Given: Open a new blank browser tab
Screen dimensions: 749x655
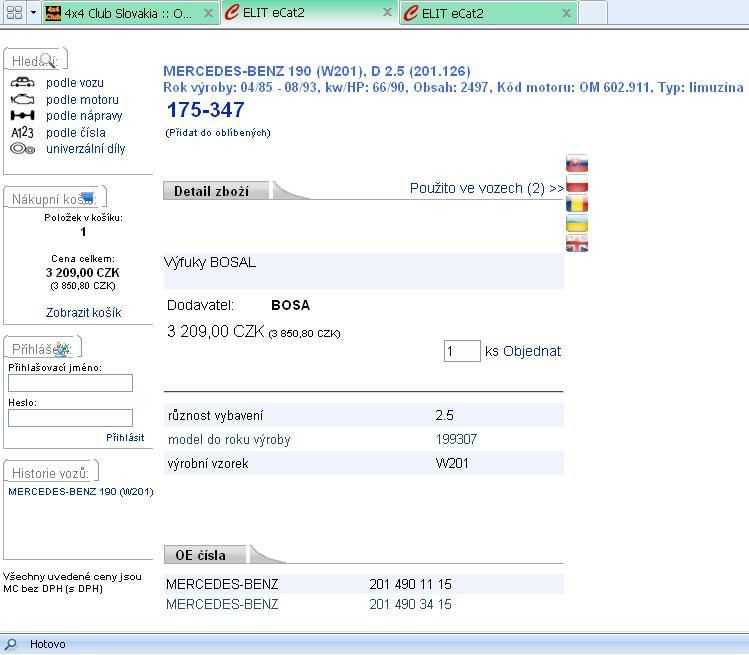Looking at the screenshot, I should tap(593, 13).
